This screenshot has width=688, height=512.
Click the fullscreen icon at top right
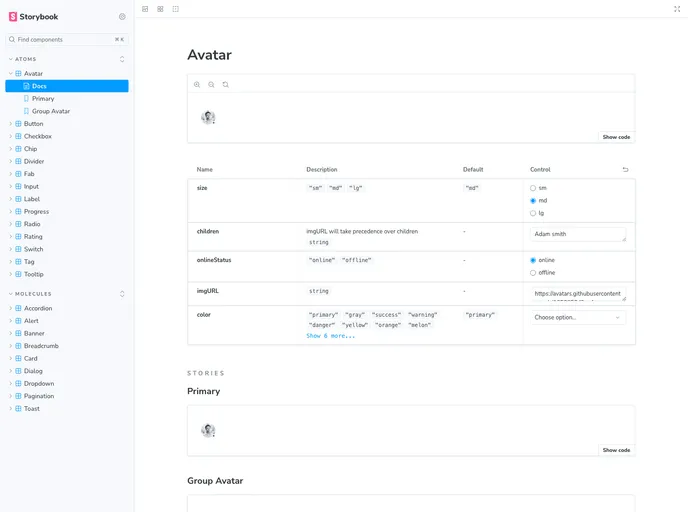click(x=677, y=9)
